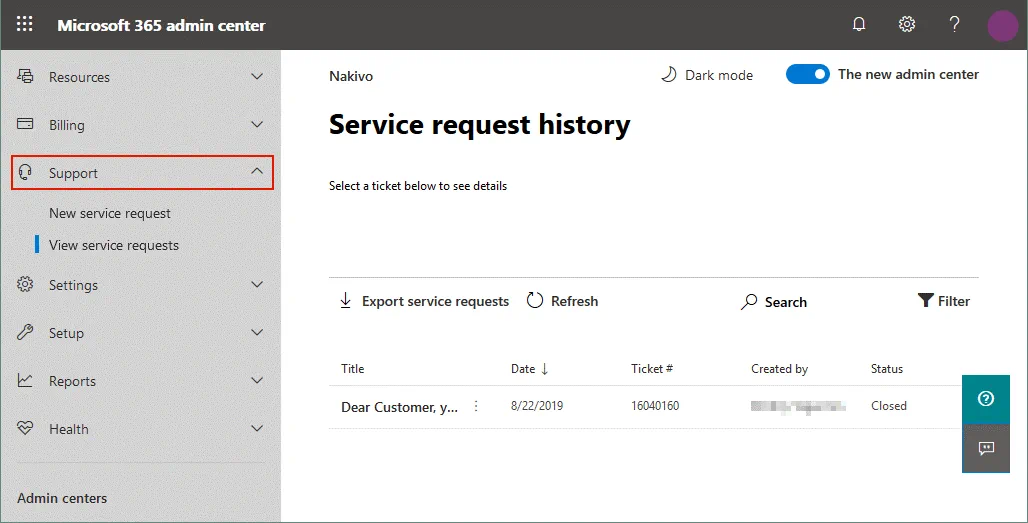Toggle the new admin center switch
This screenshot has width=1028, height=523.
click(807, 75)
